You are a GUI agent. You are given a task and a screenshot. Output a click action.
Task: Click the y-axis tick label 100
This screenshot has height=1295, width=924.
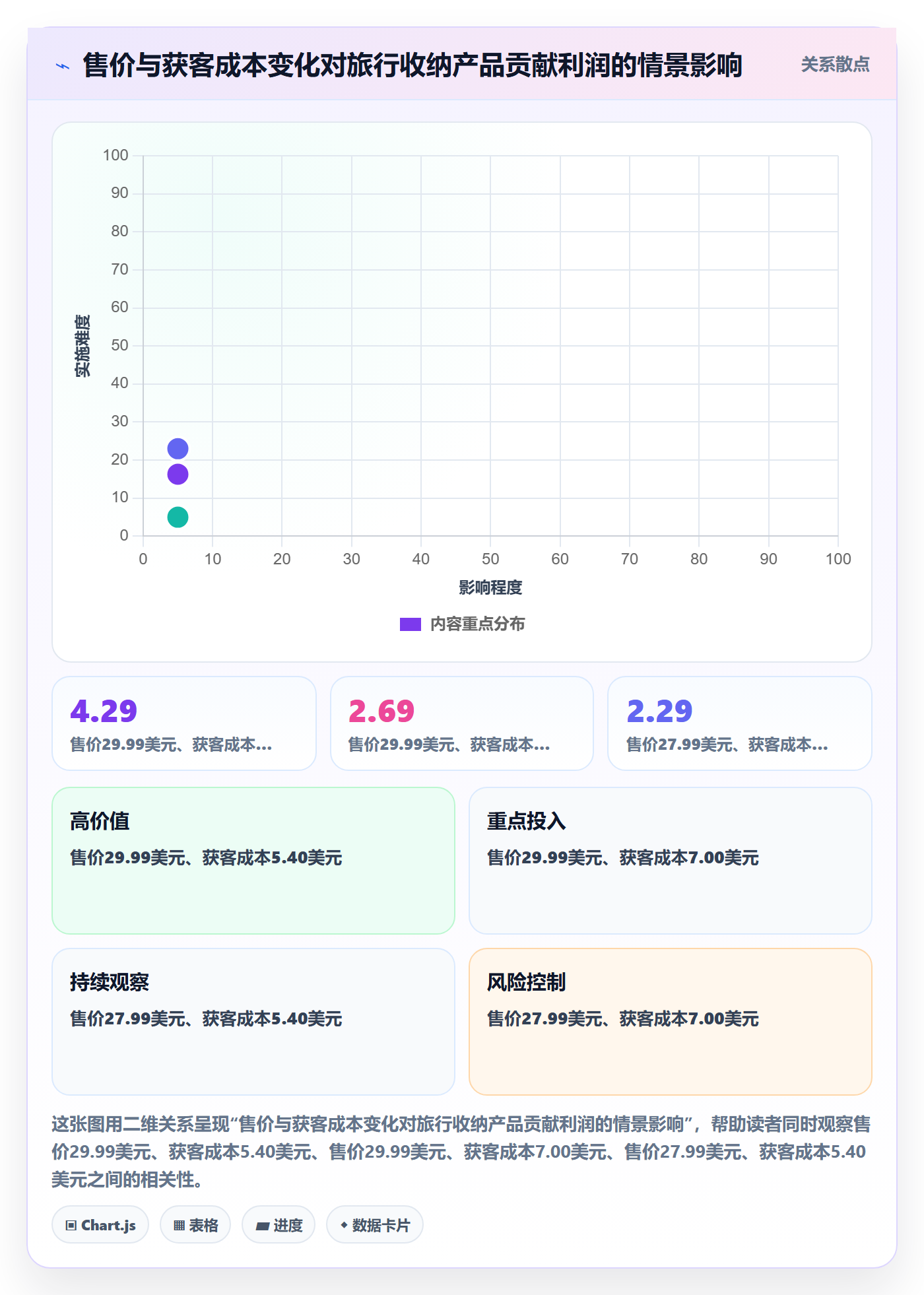pos(115,155)
